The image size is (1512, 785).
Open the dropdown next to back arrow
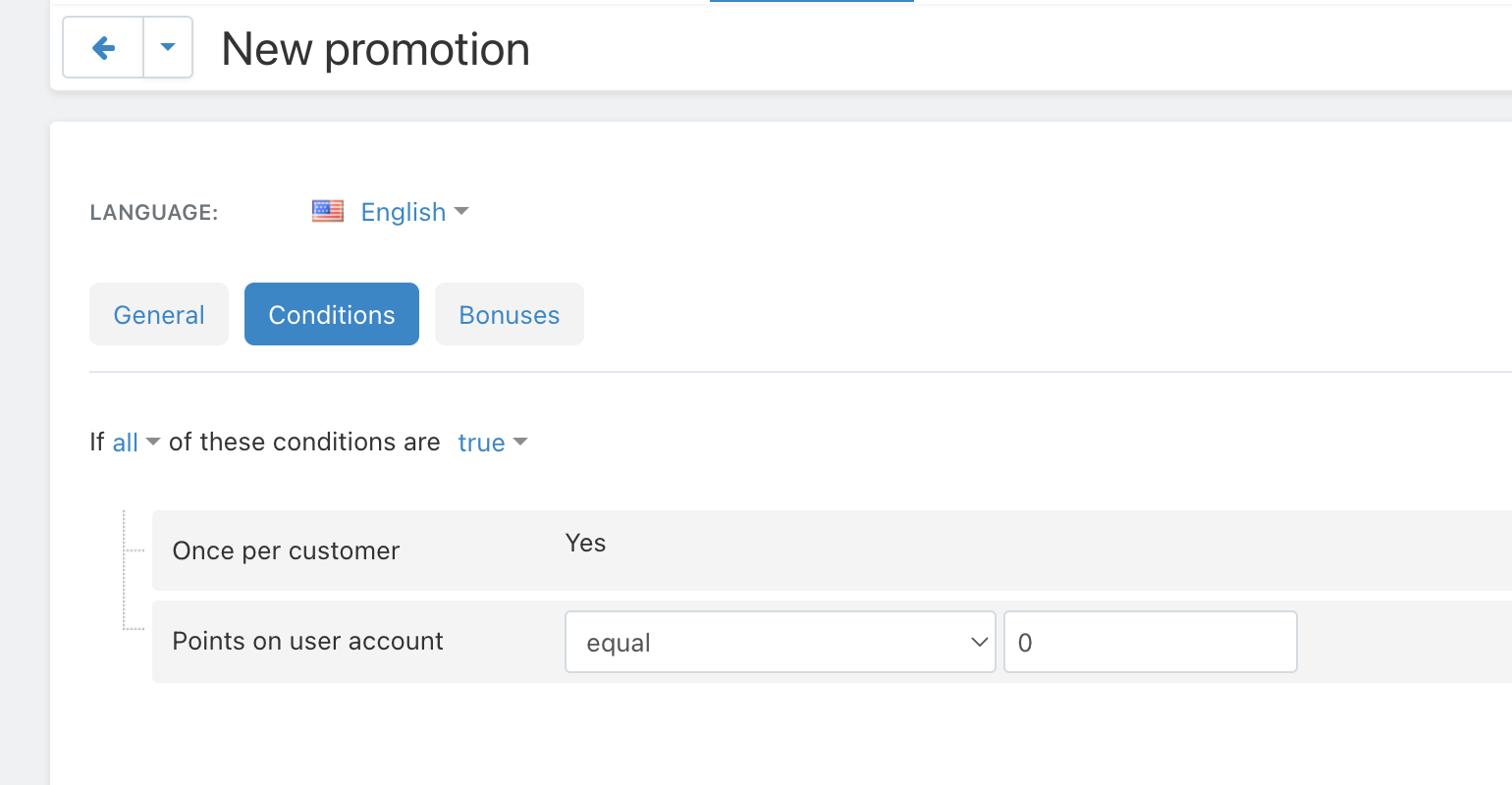click(x=168, y=47)
